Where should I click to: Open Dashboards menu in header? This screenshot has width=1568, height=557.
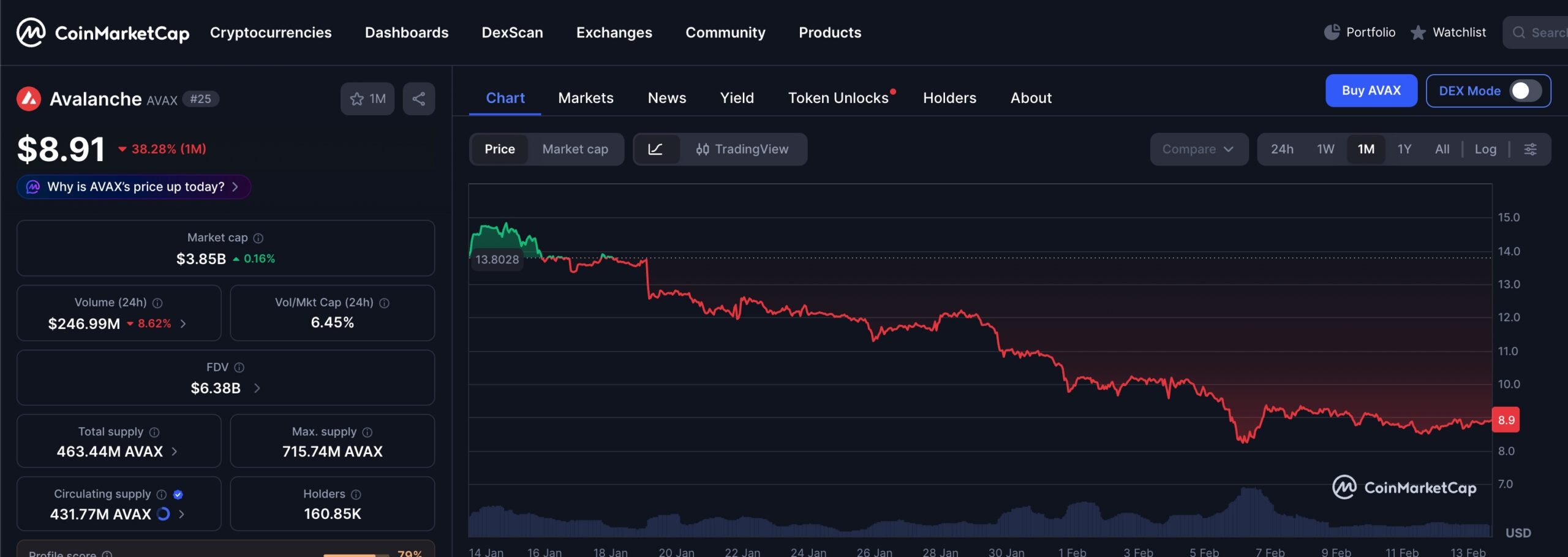[407, 32]
